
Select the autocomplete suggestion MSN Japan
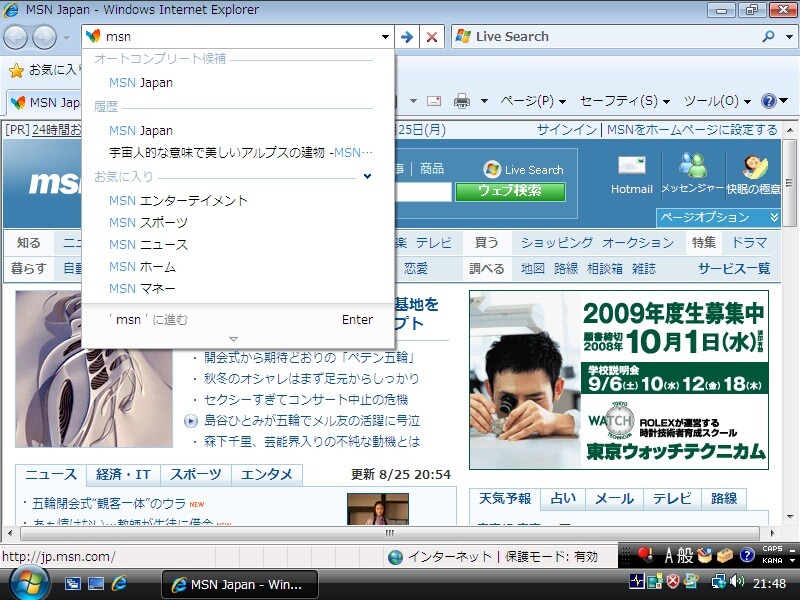pyautogui.click(x=141, y=83)
